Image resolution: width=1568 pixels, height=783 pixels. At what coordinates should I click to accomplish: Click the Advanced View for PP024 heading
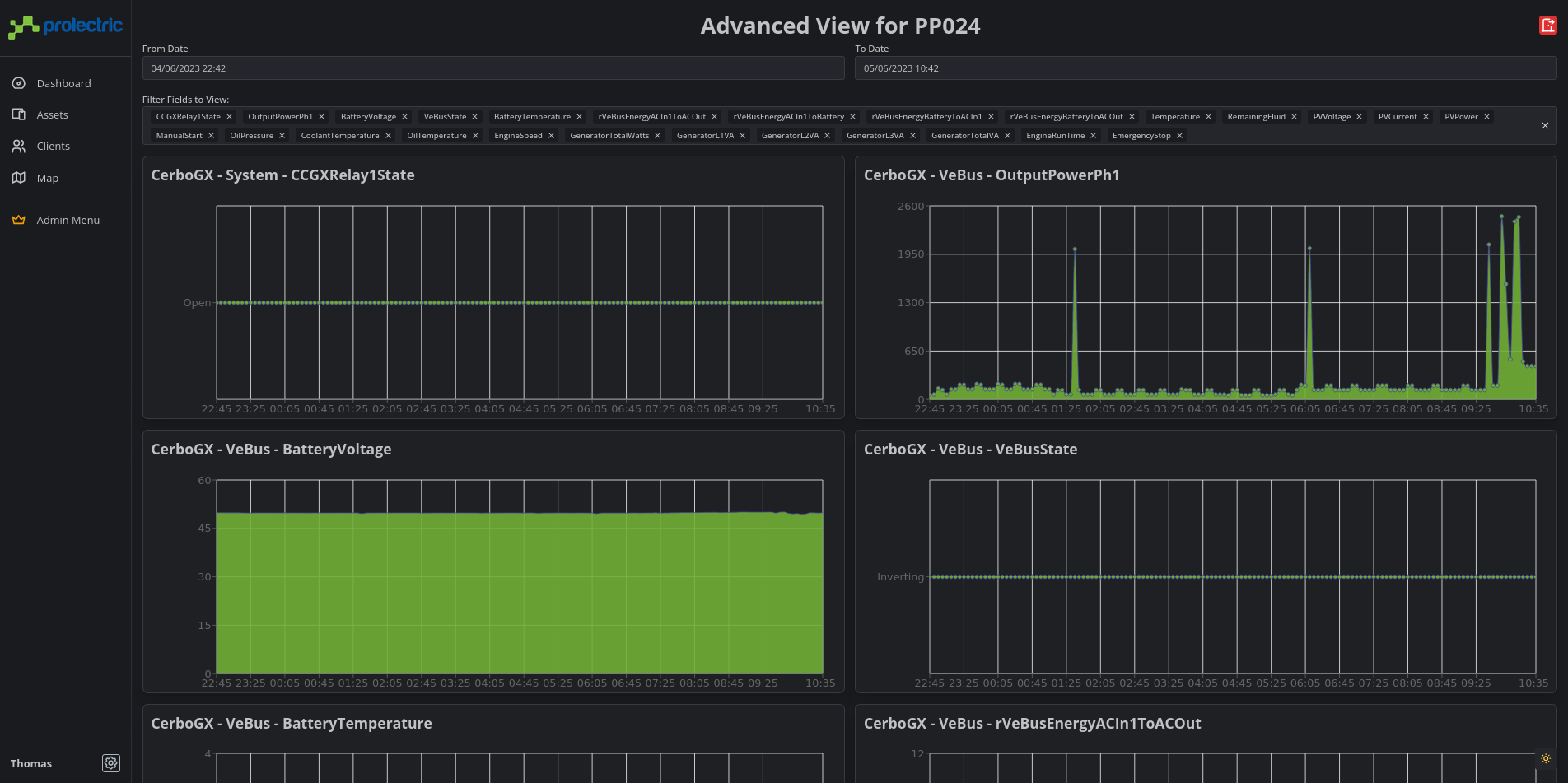point(840,26)
